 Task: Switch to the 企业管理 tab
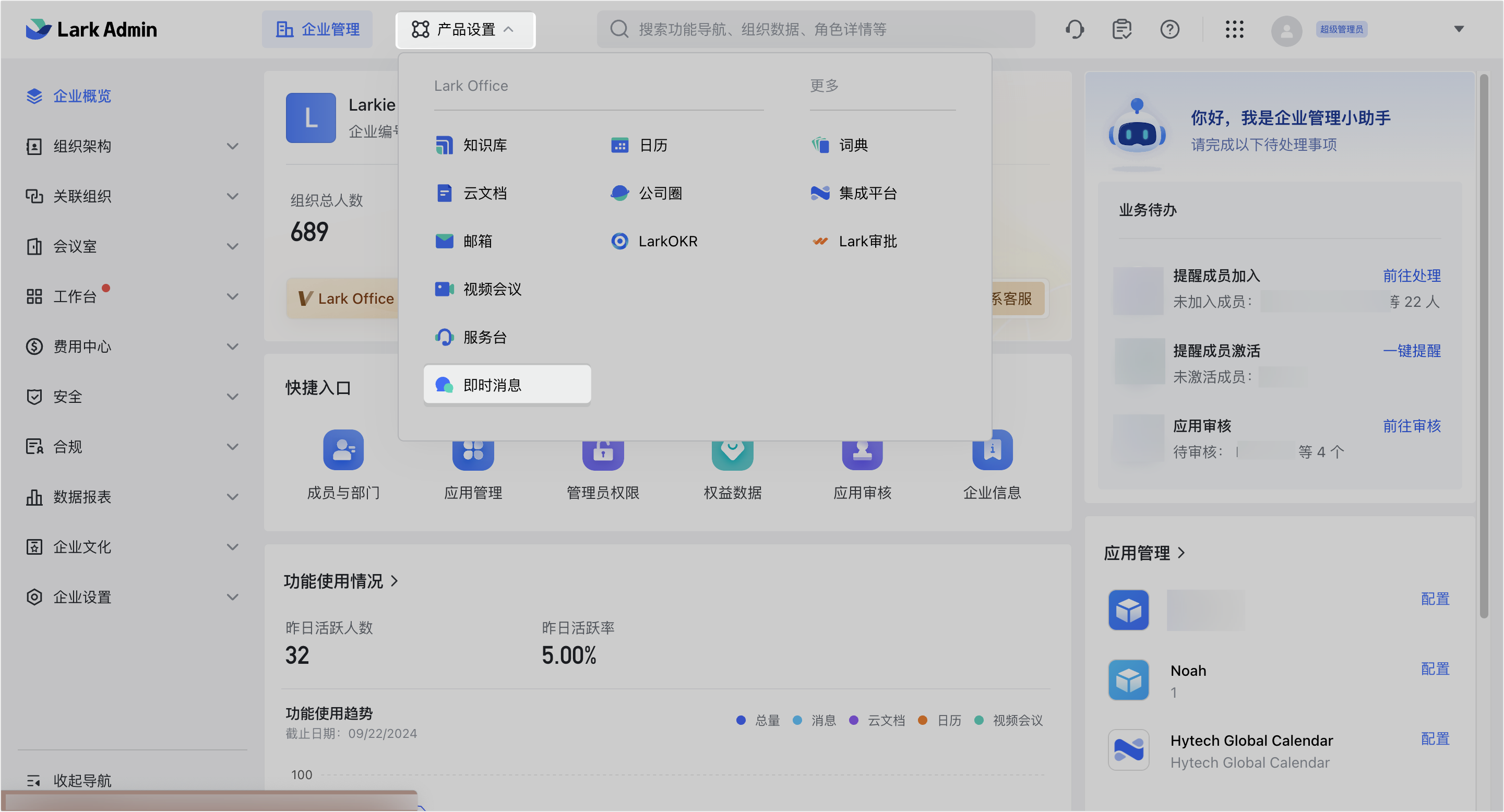click(317, 29)
